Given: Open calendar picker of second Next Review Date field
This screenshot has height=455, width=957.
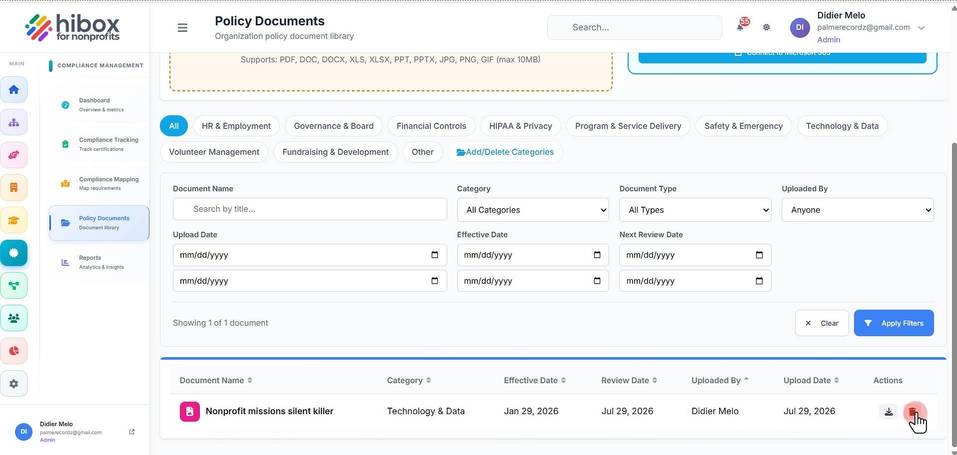Looking at the screenshot, I should [x=759, y=281].
